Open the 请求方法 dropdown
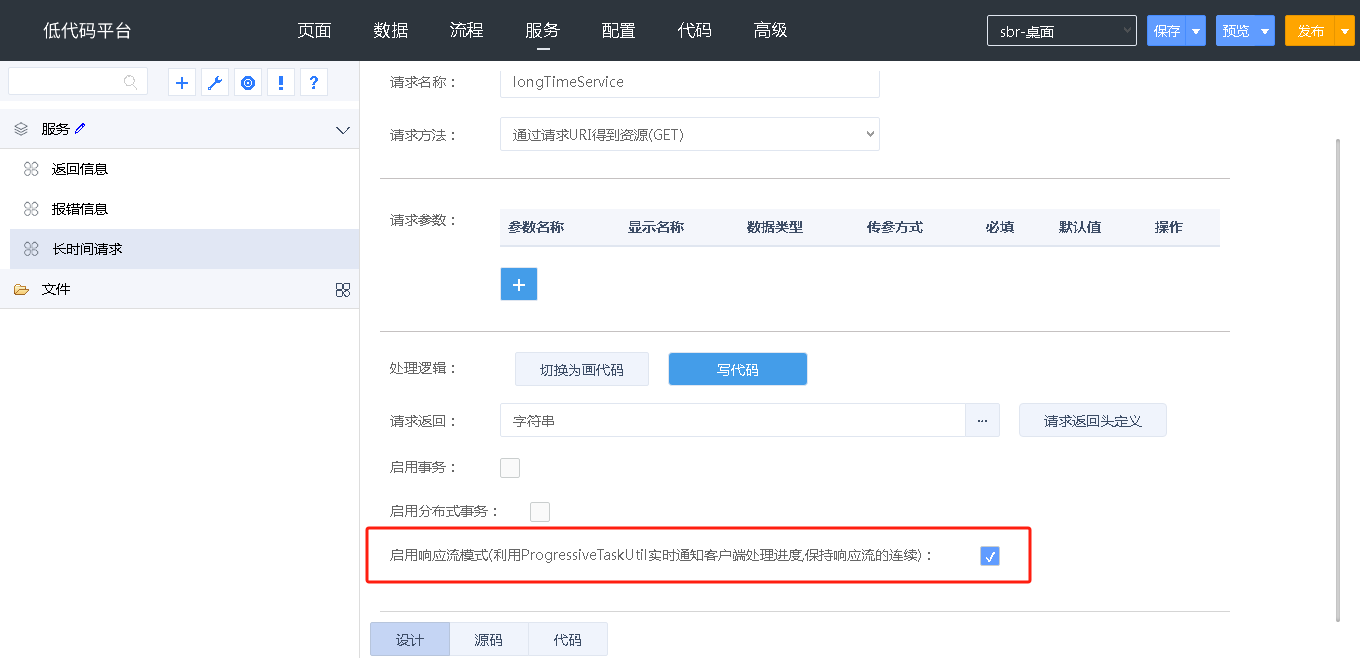The image size is (1360, 658). click(689, 134)
